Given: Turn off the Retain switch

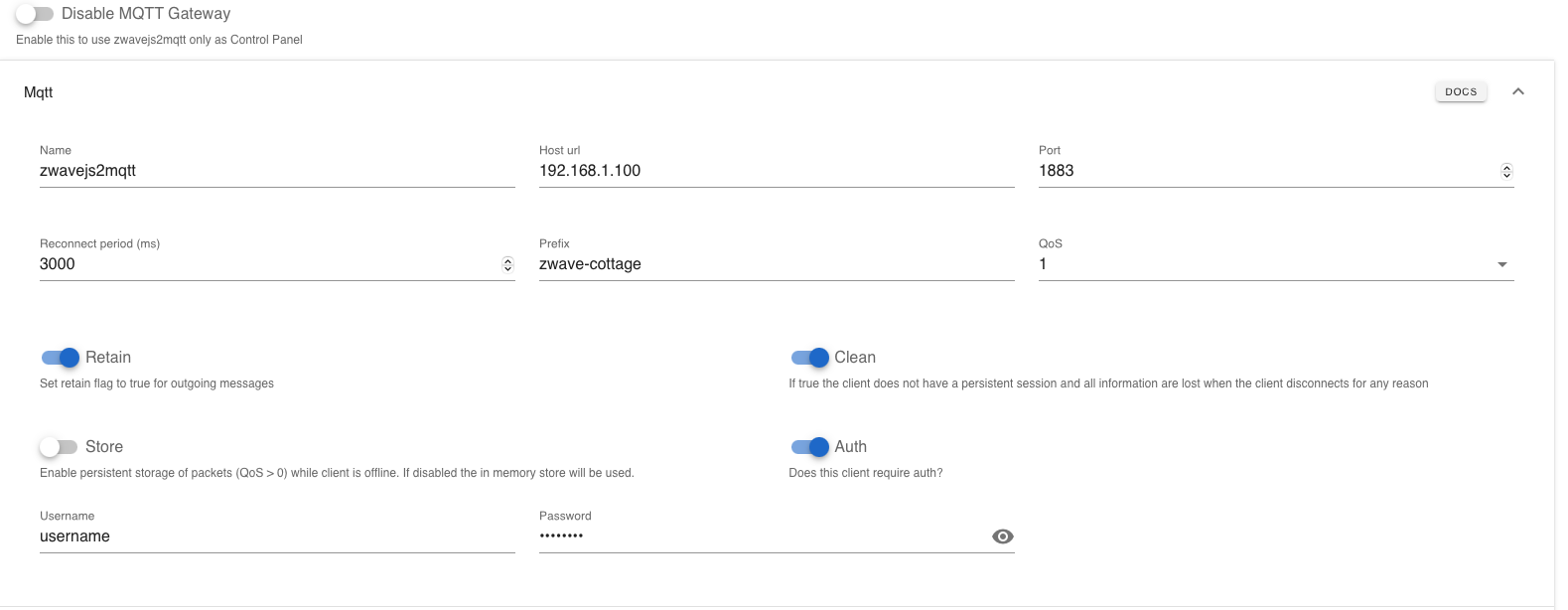Looking at the screenshot, I should pos(60,358).
